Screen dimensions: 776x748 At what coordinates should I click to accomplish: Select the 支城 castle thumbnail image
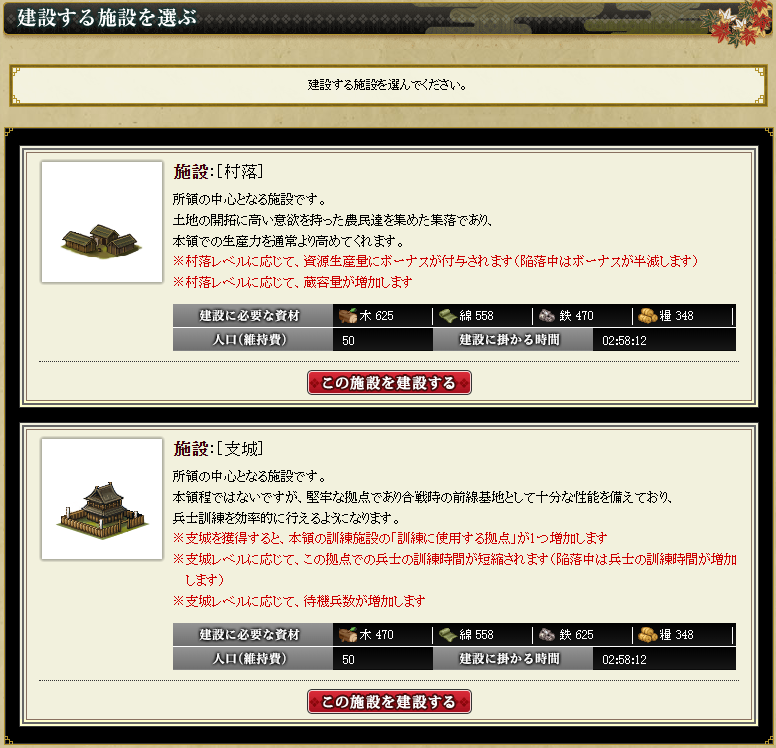click(x=102, y=499)
